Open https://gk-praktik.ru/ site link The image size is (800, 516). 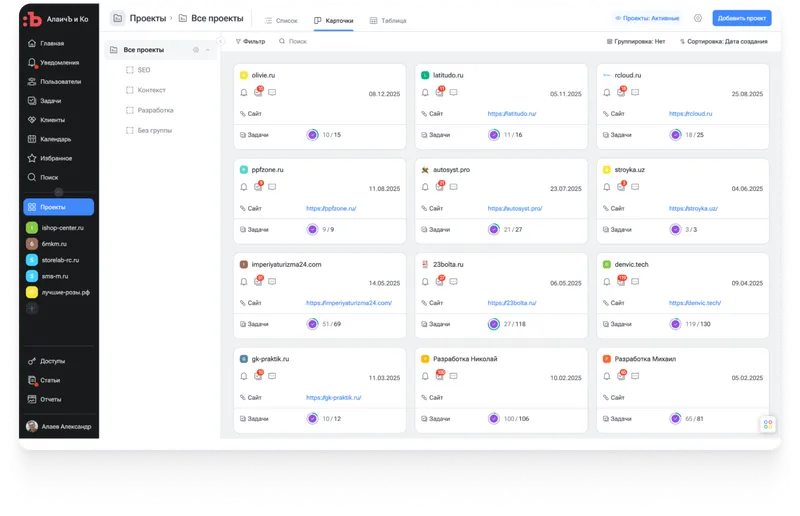[334, 398]
